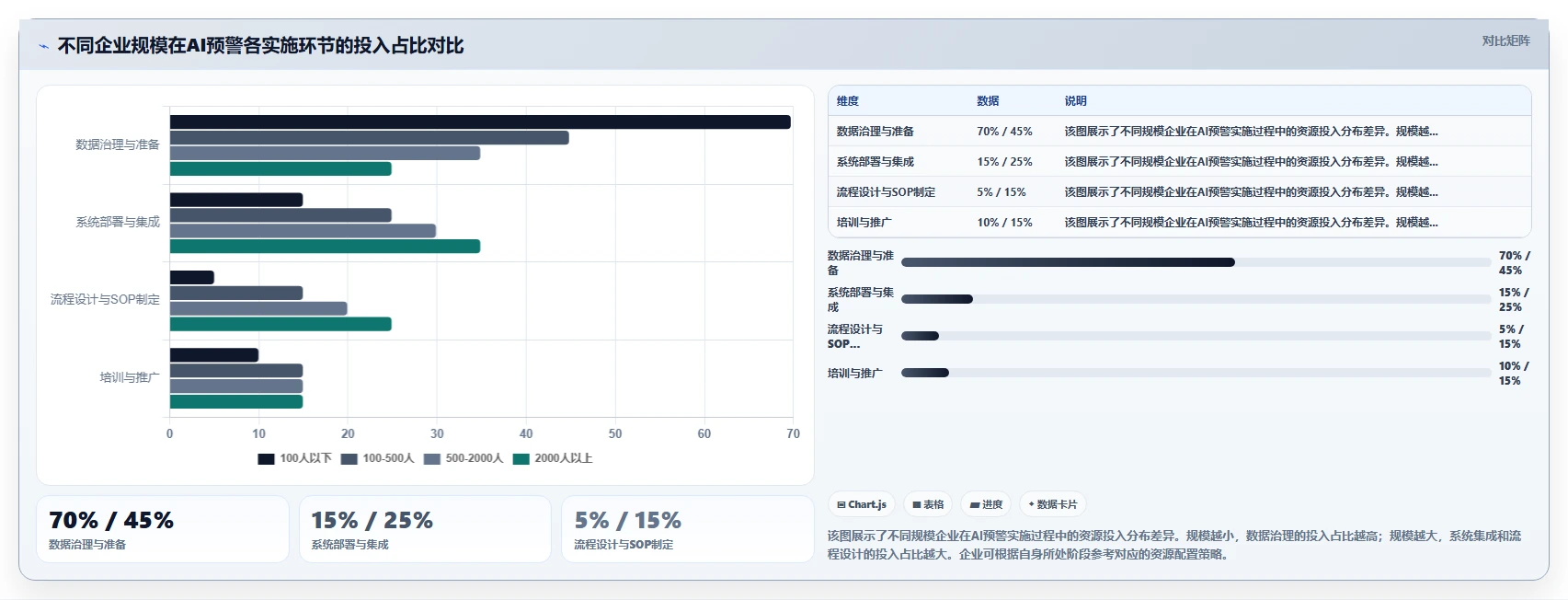
Task: Click the summary description paragraph
Action: [x=1174, y=545]
